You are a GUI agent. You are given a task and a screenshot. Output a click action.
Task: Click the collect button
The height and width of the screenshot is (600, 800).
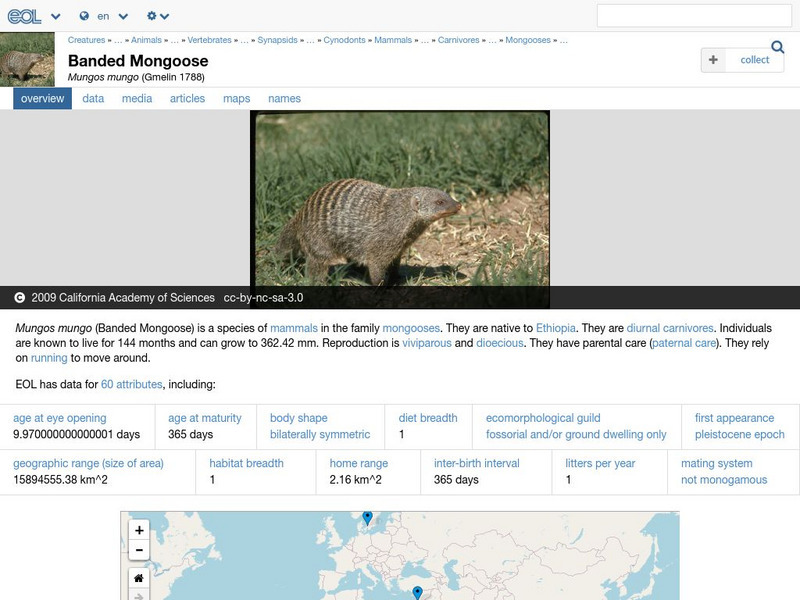(742, 59)
